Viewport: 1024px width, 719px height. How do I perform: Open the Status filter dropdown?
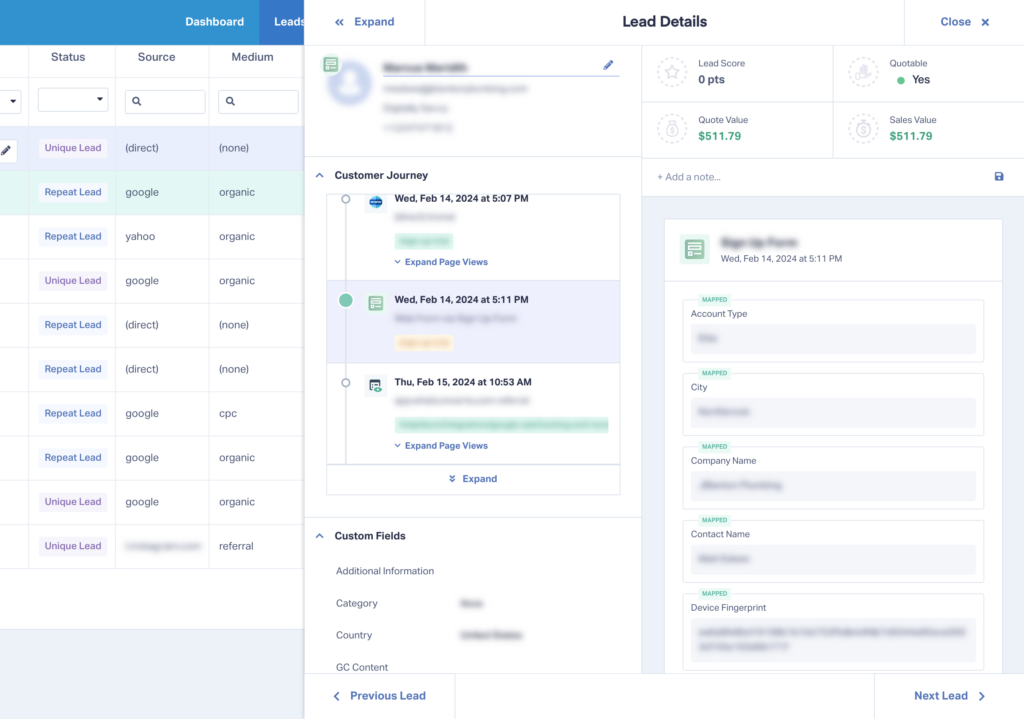click(x=72, y=99)
